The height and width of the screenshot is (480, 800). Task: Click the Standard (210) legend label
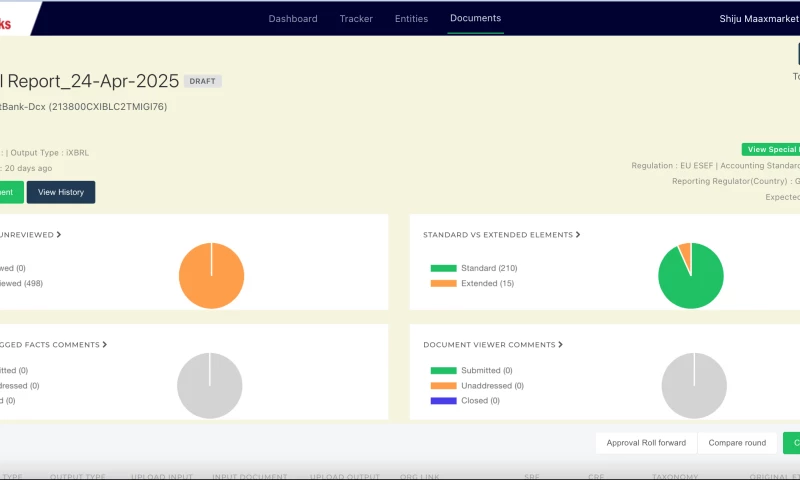point(489,268)
